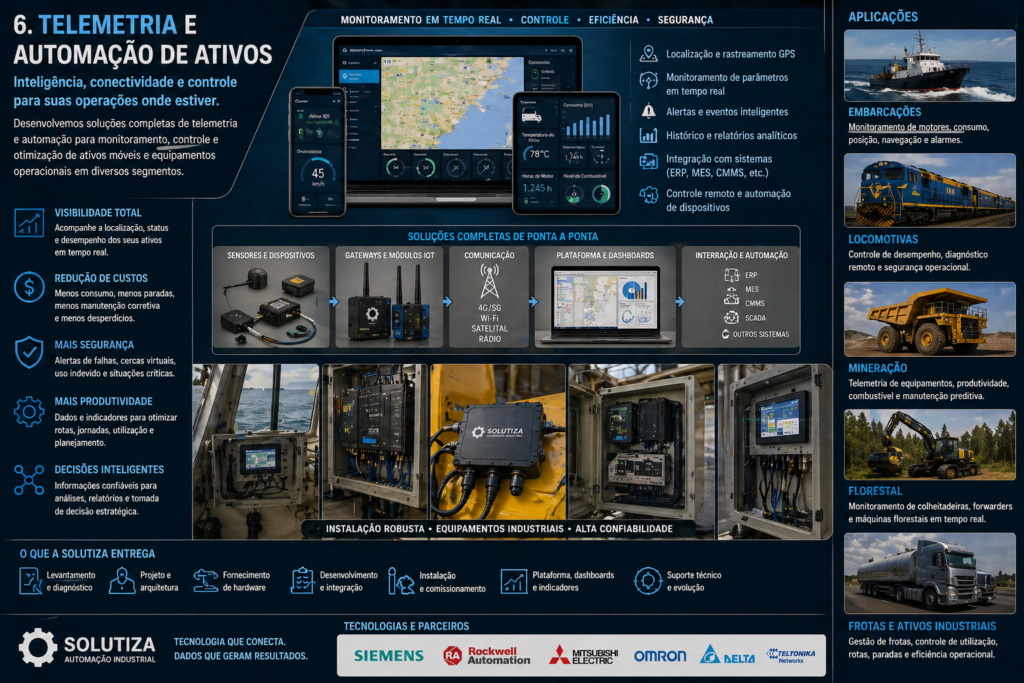Screen dimensions: 1024x683
Task: Click the alert bell icon
Action: (x=648, y=111)
